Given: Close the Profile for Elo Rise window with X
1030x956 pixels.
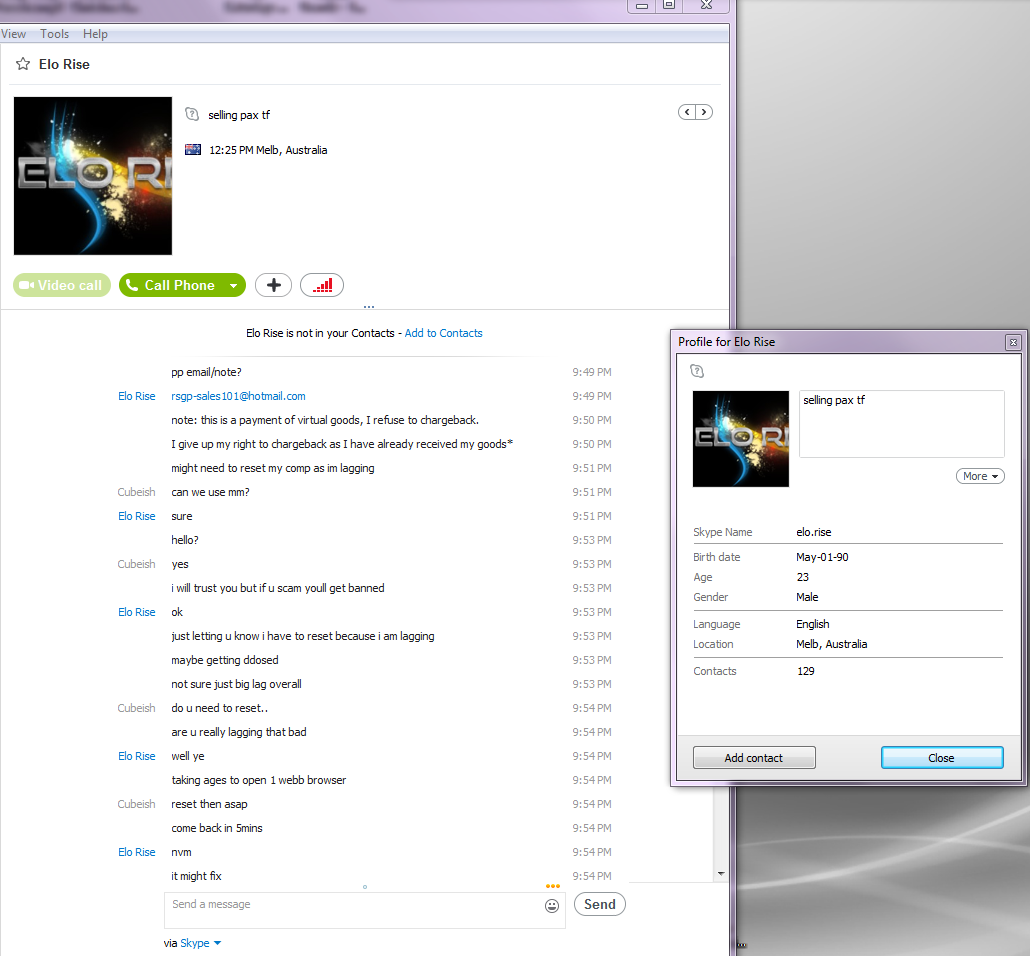Looking at the screenshot, I should point(1014,342).
